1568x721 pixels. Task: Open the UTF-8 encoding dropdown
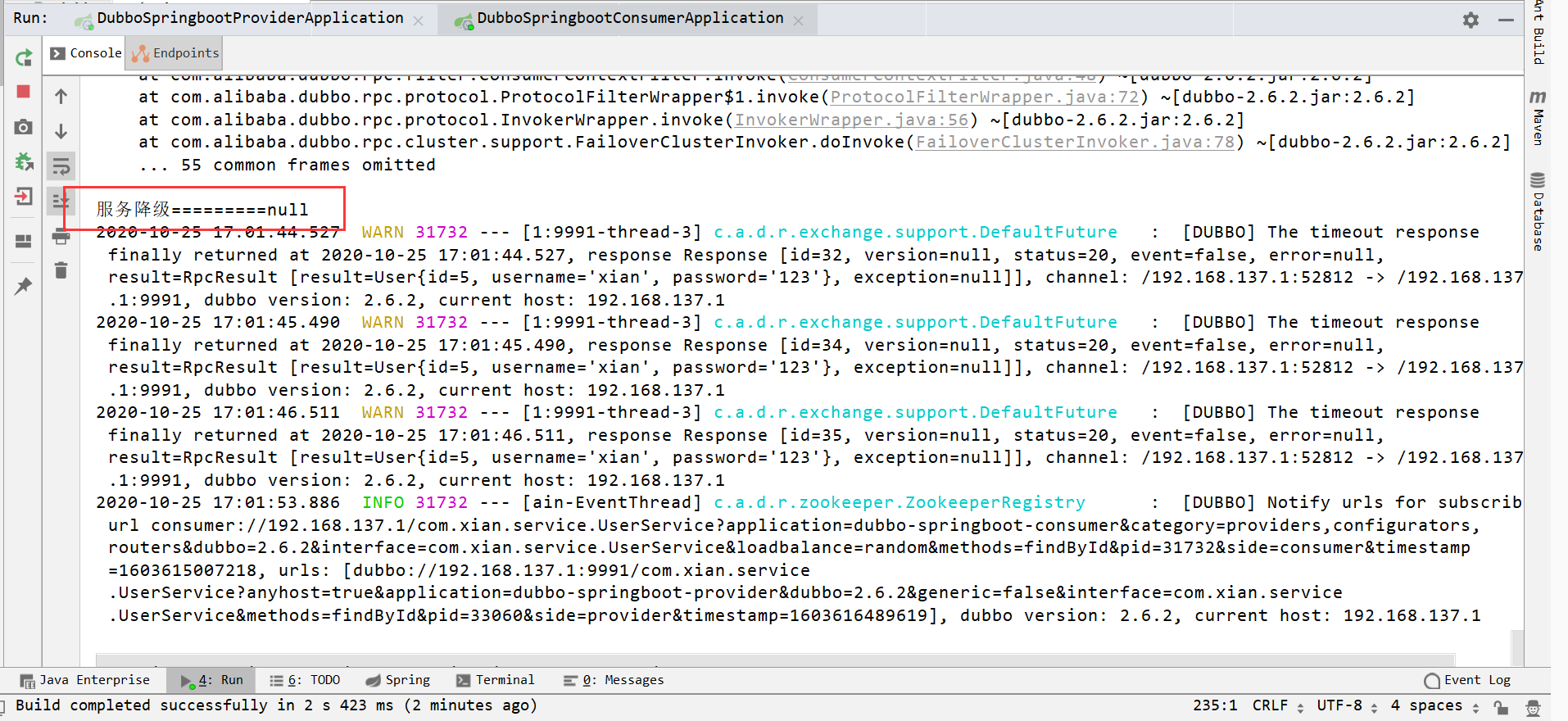click(1347, 705)
